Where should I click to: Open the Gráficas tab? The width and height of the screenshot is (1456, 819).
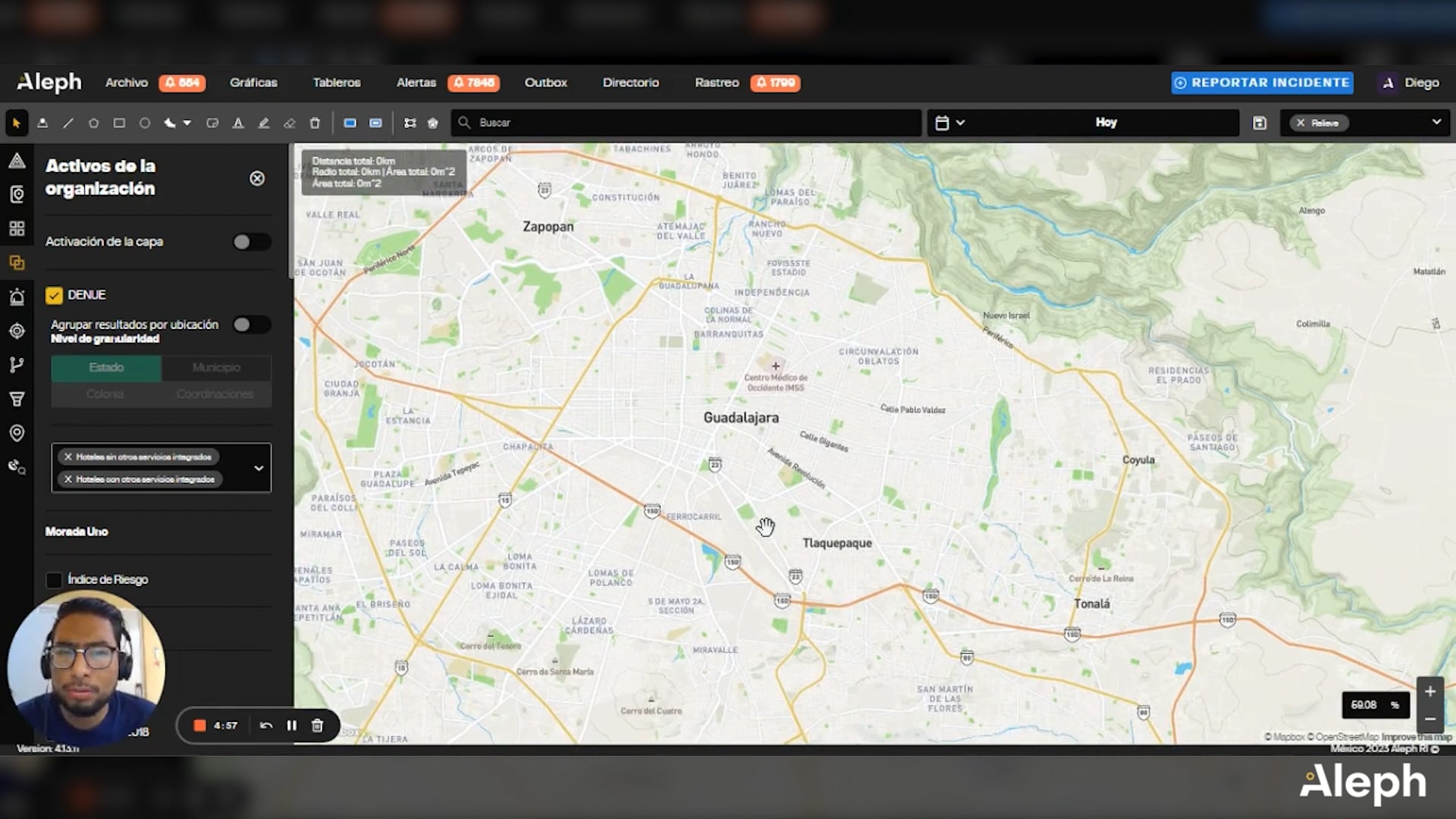253,83
